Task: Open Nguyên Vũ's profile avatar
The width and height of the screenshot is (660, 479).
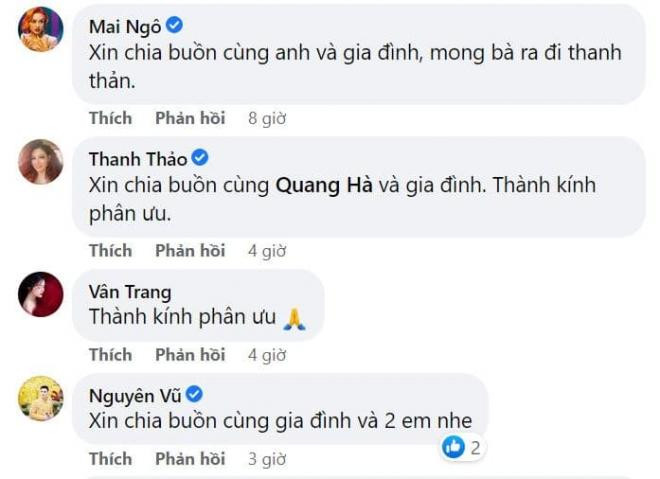Action: [41, 398]
